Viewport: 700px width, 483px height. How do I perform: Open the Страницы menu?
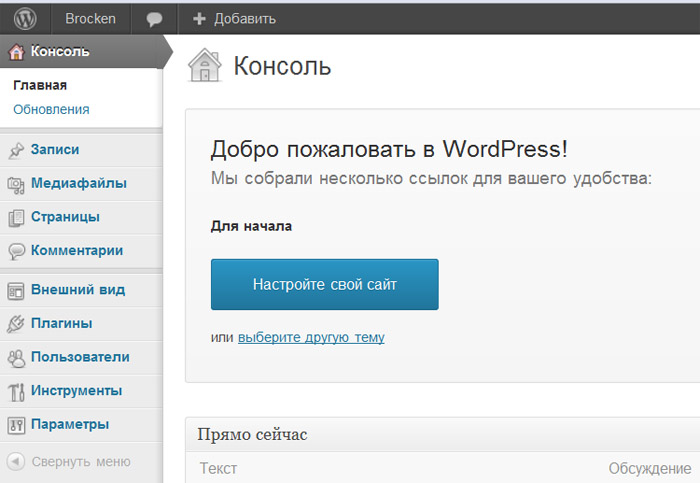[x=81, y=218]
